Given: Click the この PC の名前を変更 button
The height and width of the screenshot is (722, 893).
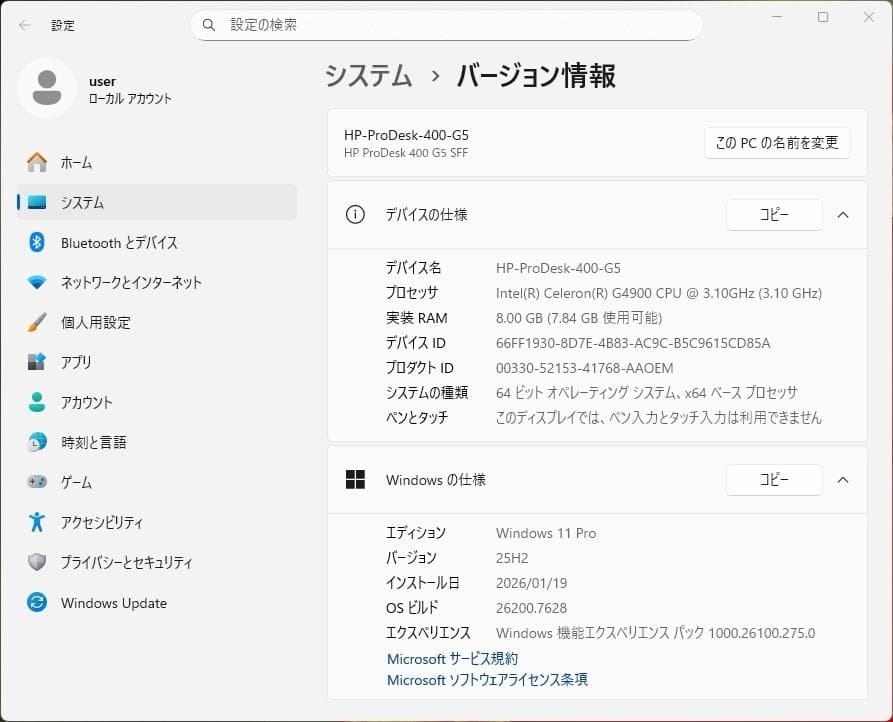Looking at the screenshot, I should [x=775, y=143].
